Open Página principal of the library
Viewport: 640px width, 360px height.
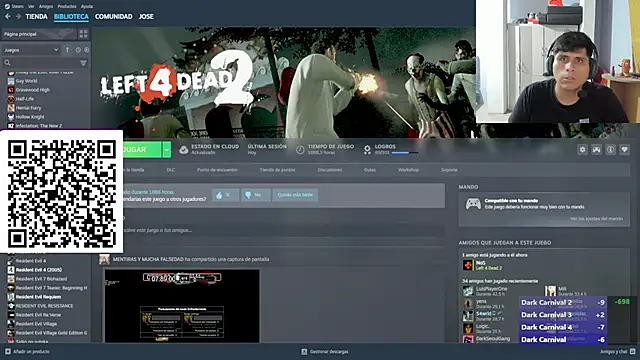(x=39, y=34)
